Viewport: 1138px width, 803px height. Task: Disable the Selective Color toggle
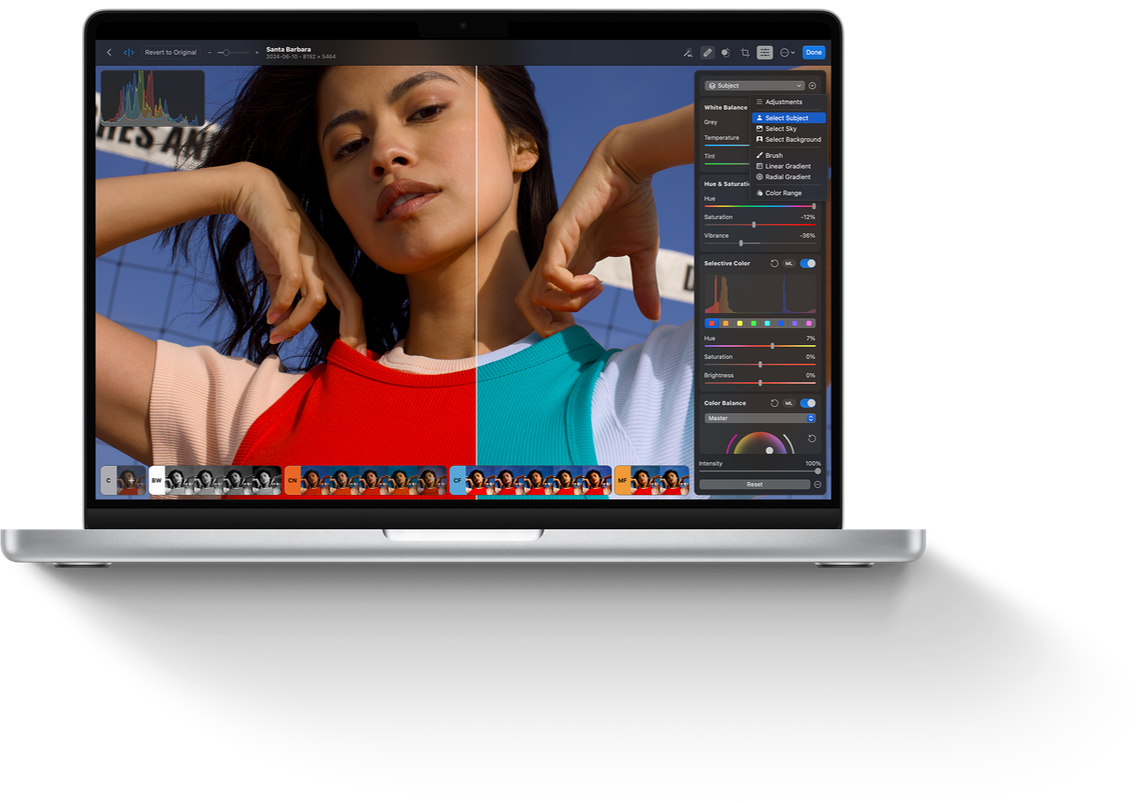[x=807, y=263]
